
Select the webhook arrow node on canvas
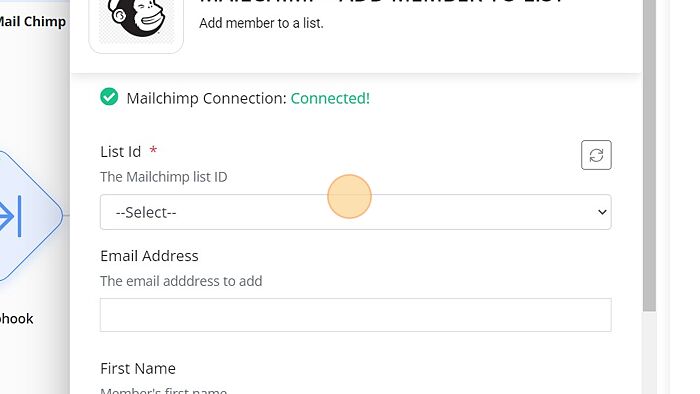pyautogui.click(x=25, y=216)
